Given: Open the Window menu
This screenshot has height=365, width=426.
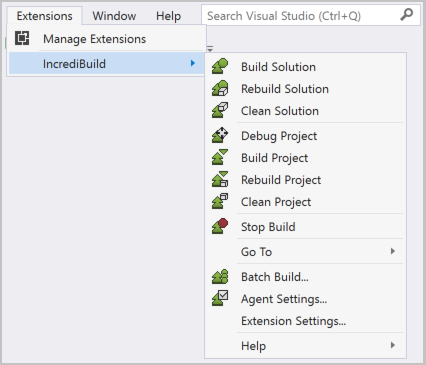Looking at the screenshot, I should coord(114,16).
